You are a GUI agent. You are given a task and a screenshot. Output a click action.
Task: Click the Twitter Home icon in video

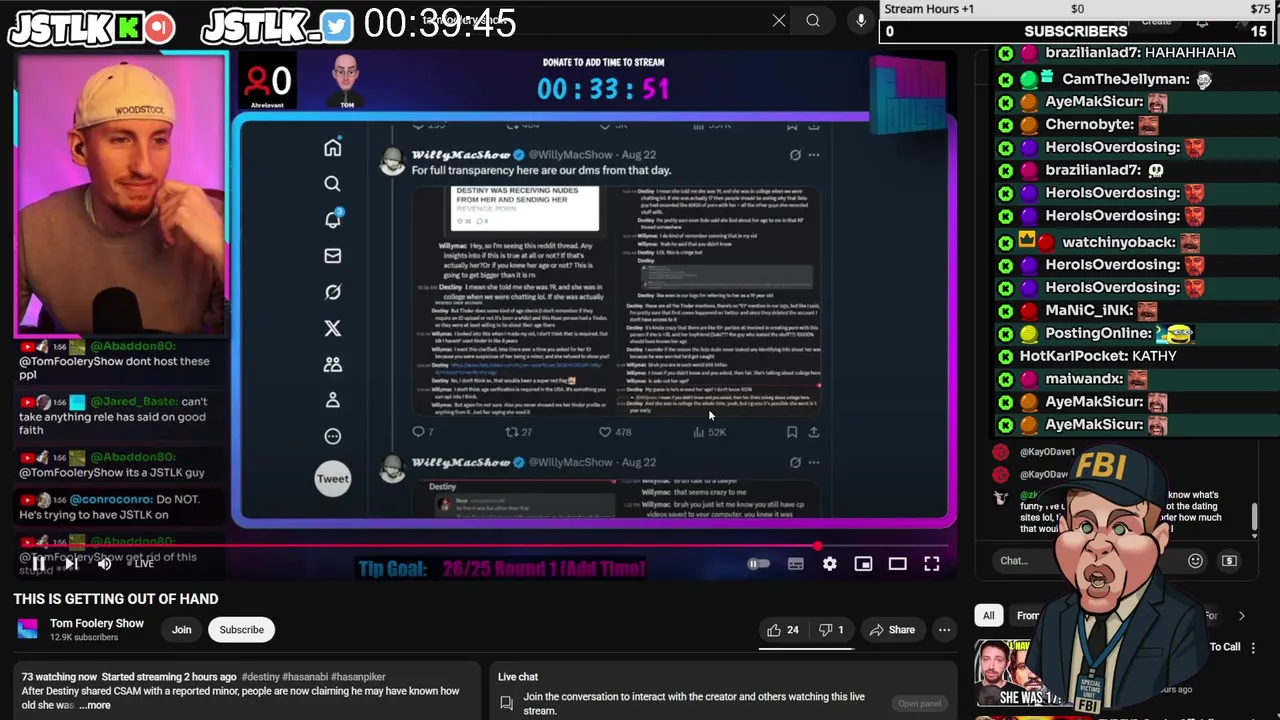(x=333, y=148)
